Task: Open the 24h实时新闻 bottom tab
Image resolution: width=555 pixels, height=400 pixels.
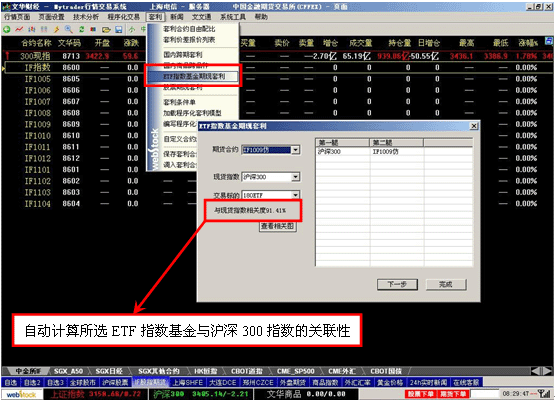Action: click(x=428, y=382)
